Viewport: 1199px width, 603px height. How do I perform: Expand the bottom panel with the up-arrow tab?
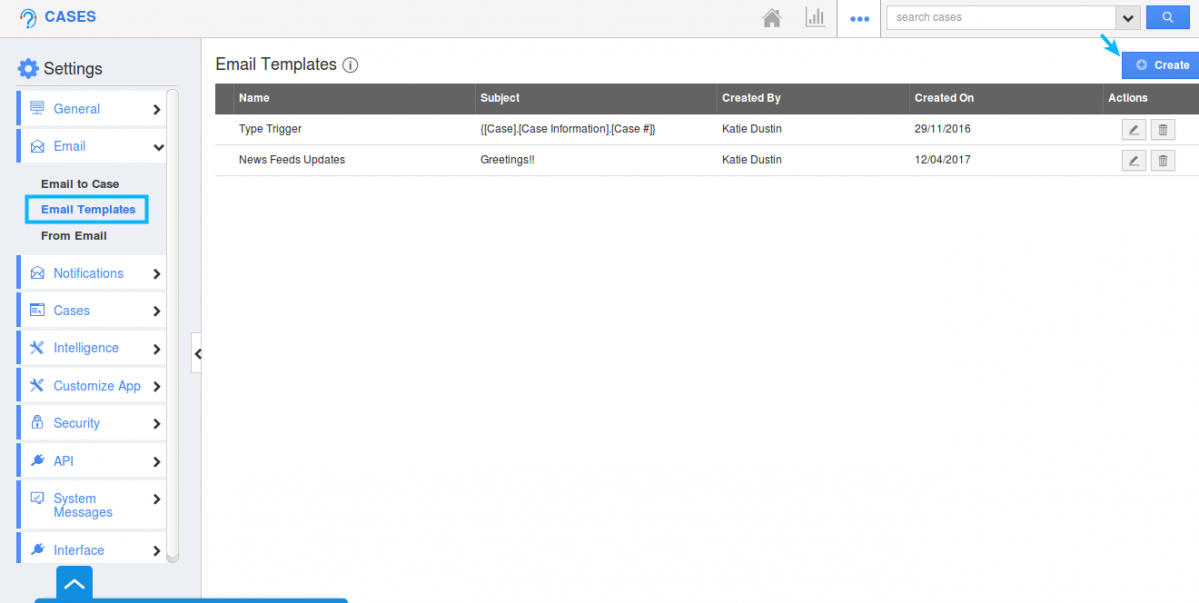click(x=74, y=584)
